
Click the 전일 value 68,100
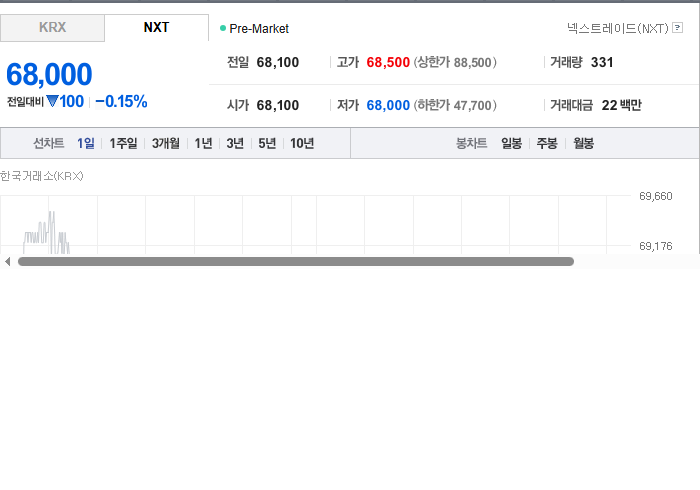[x=278, y=62]
